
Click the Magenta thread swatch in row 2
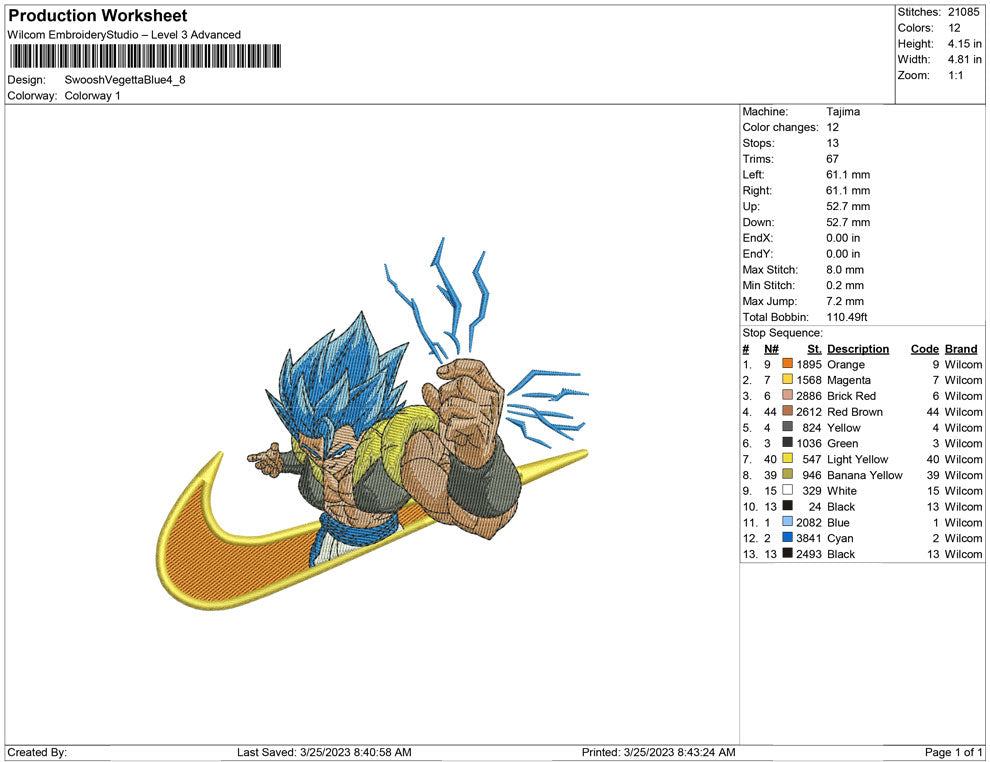[787, 379]
